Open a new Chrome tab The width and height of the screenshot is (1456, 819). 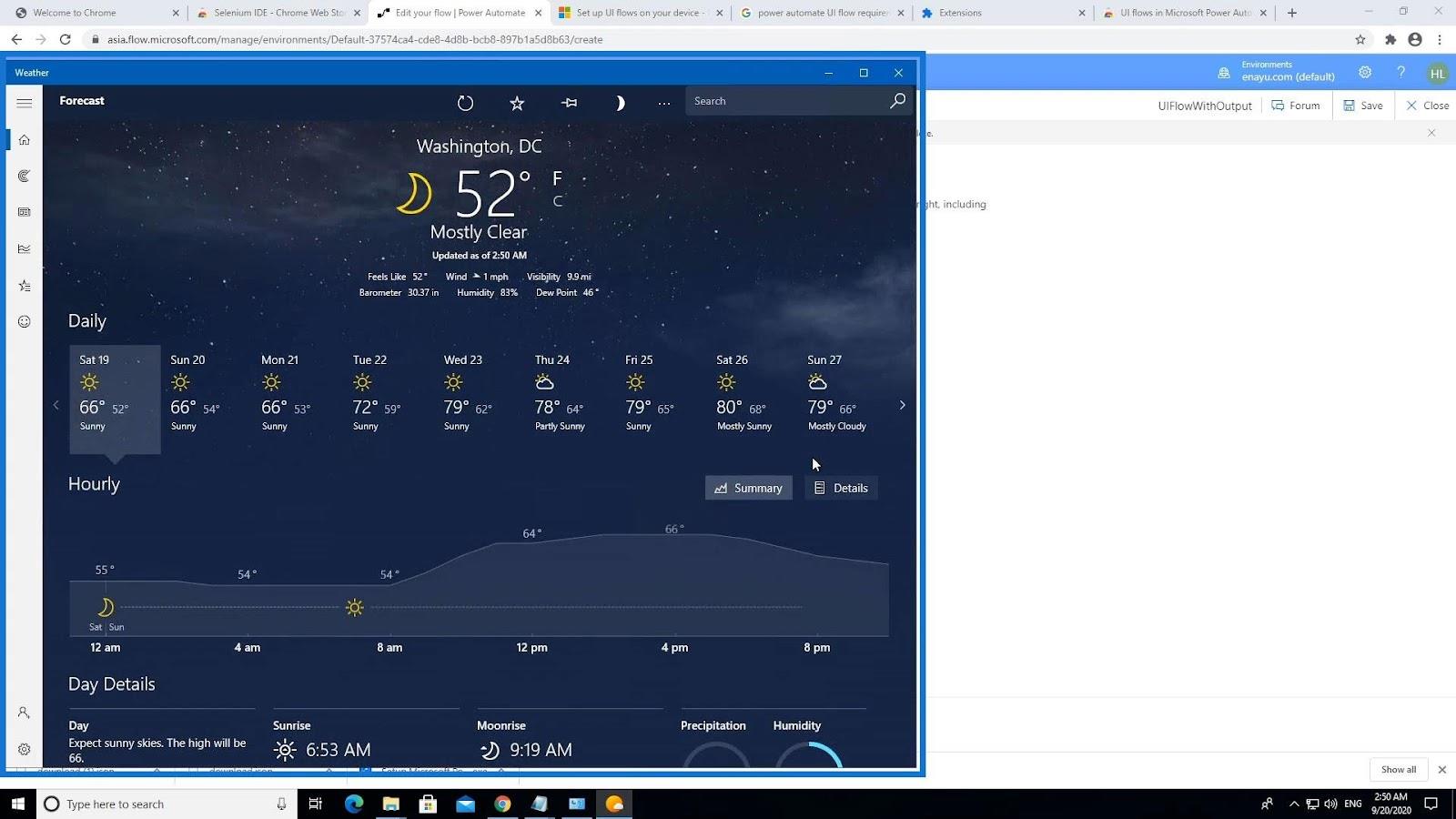[1291, 13]
